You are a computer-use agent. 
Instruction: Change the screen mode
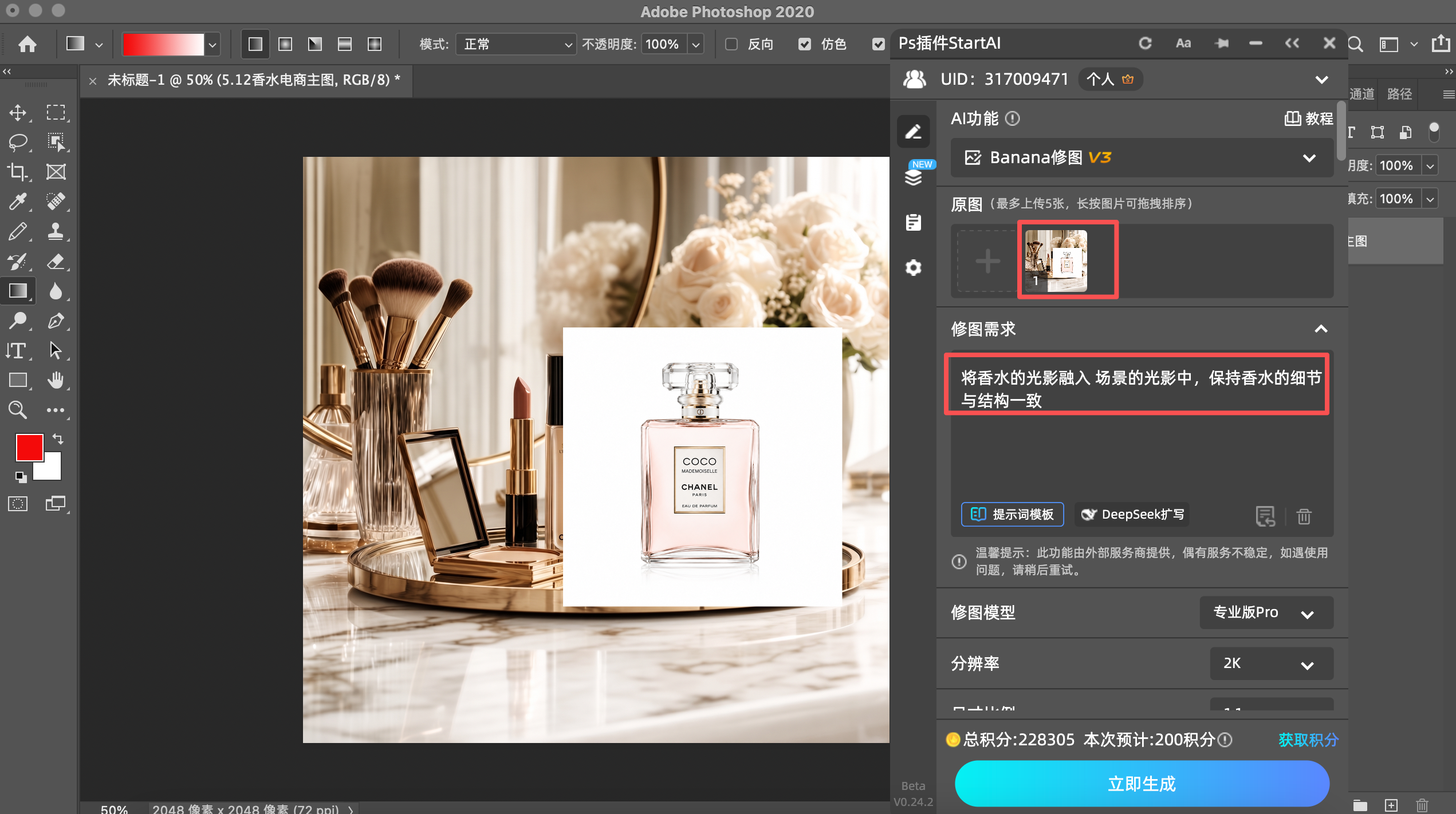pos(56,504)
